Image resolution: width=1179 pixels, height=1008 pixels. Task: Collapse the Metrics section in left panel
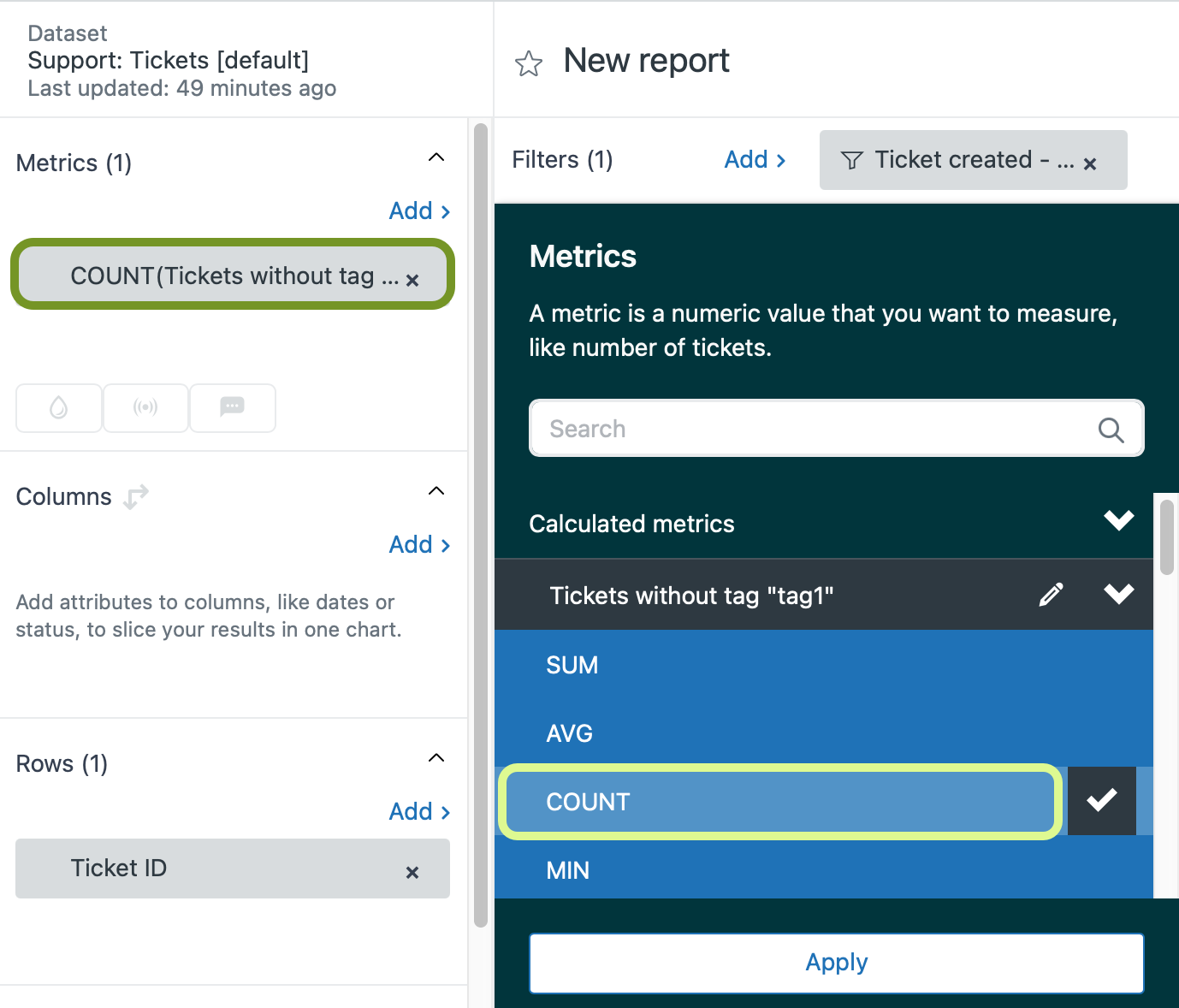pyautogui.click(x=436, y=157)
